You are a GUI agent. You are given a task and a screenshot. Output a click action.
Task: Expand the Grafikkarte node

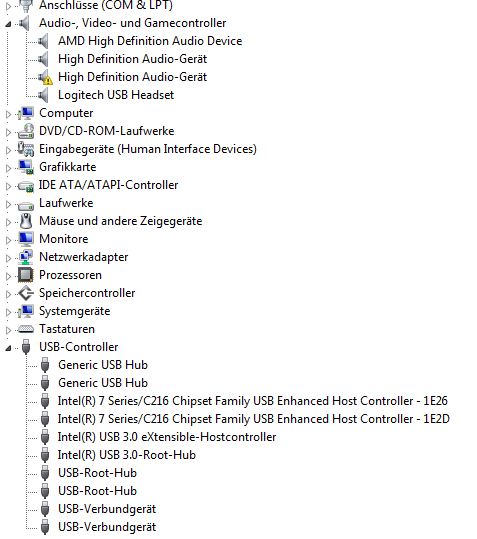9,168
